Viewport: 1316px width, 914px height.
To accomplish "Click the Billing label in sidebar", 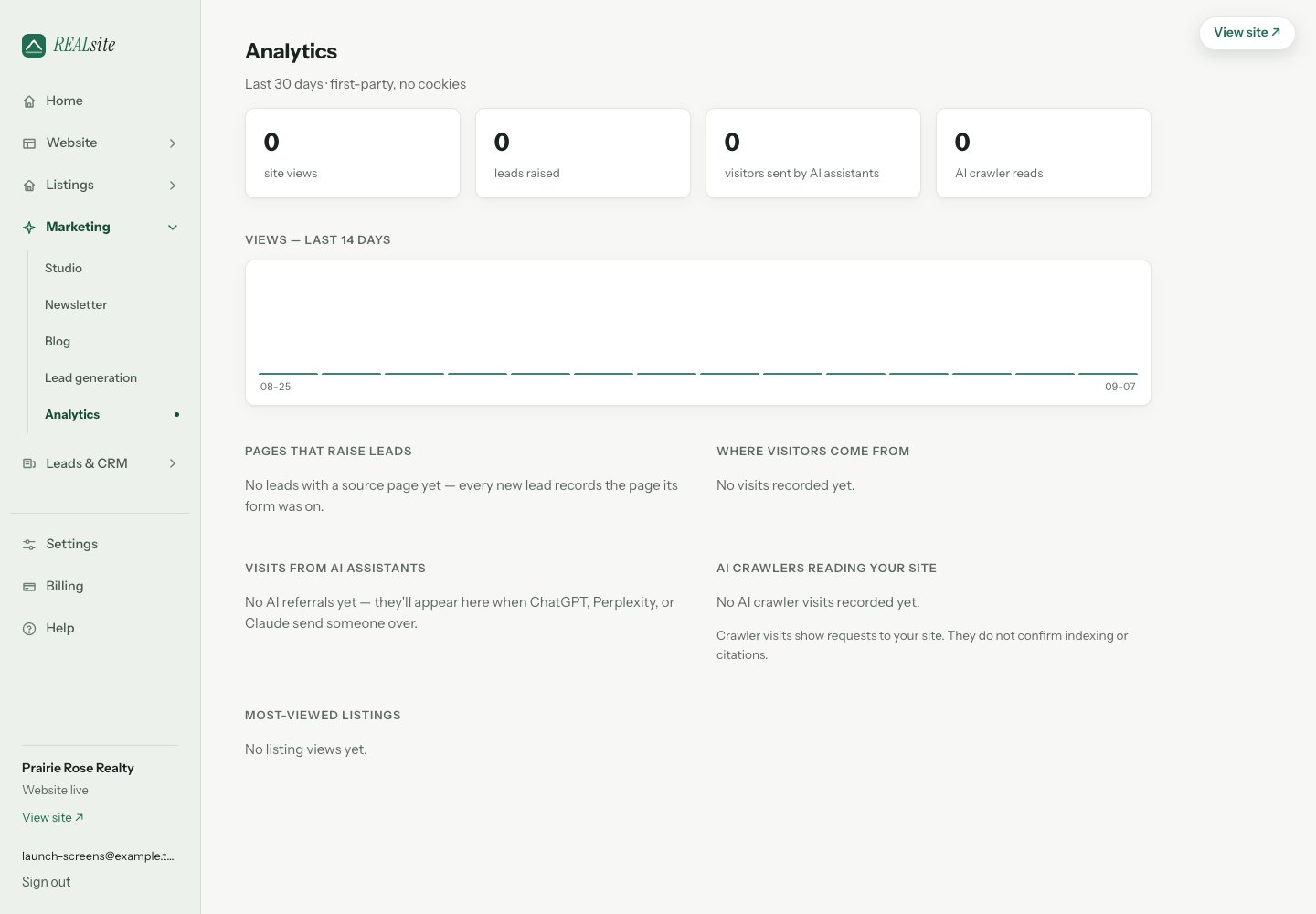I will click(x=64, y=586).
